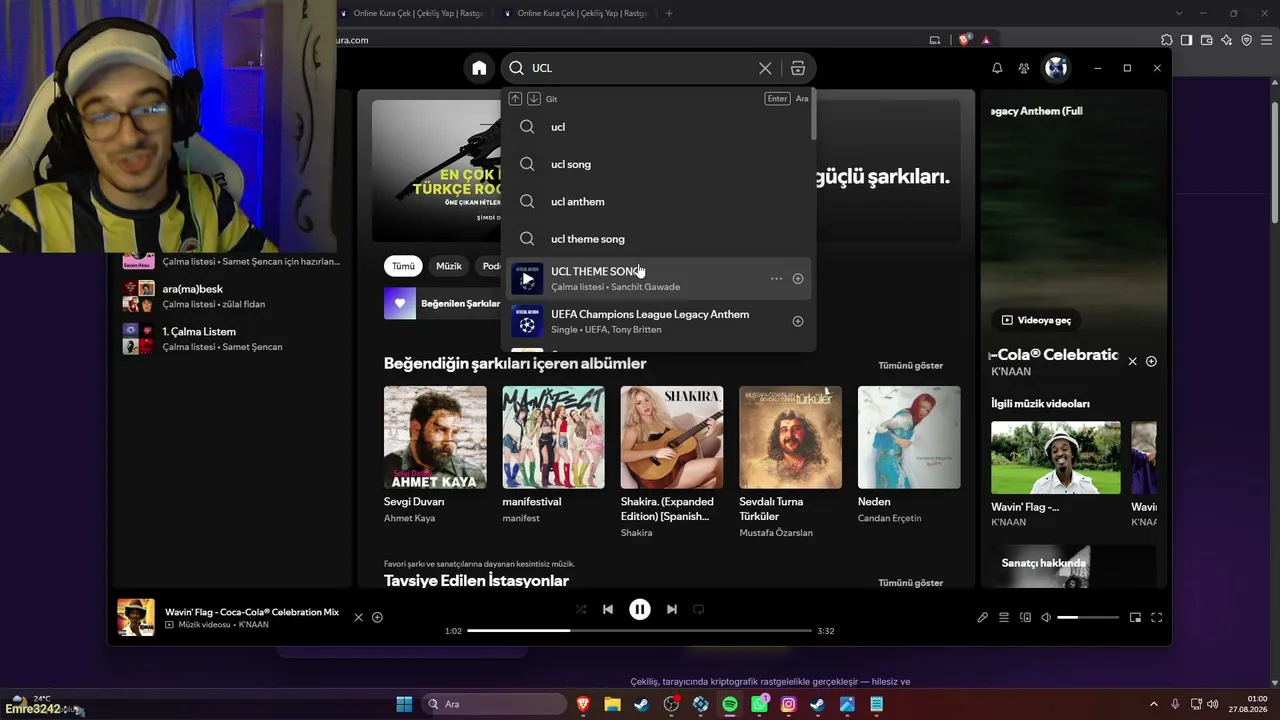Add K'NAAN track to library in side panel
Image resolution: width=1280 pixels, height=720 pixels.
pyautogui.click(x=1151, y=361)
